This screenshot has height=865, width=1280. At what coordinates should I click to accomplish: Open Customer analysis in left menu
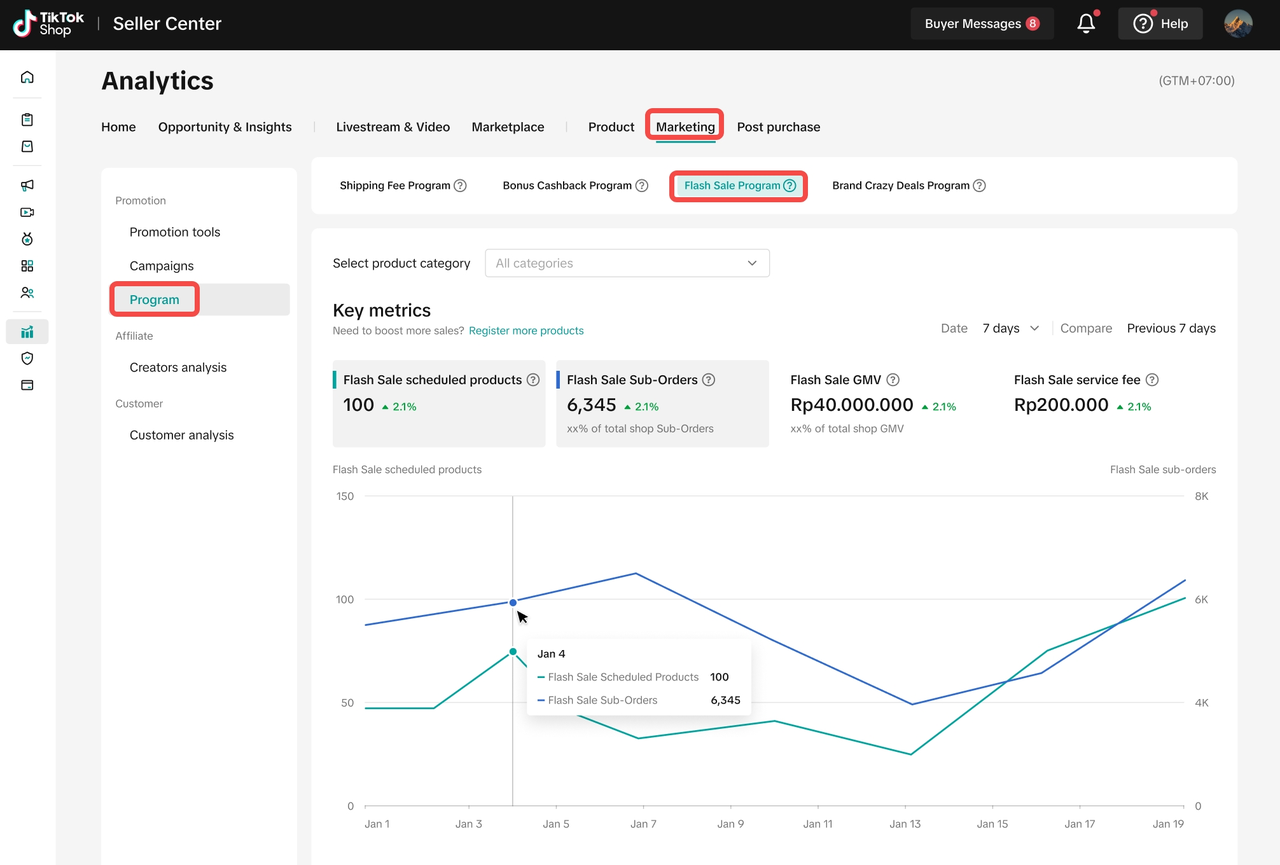(181, 435)
